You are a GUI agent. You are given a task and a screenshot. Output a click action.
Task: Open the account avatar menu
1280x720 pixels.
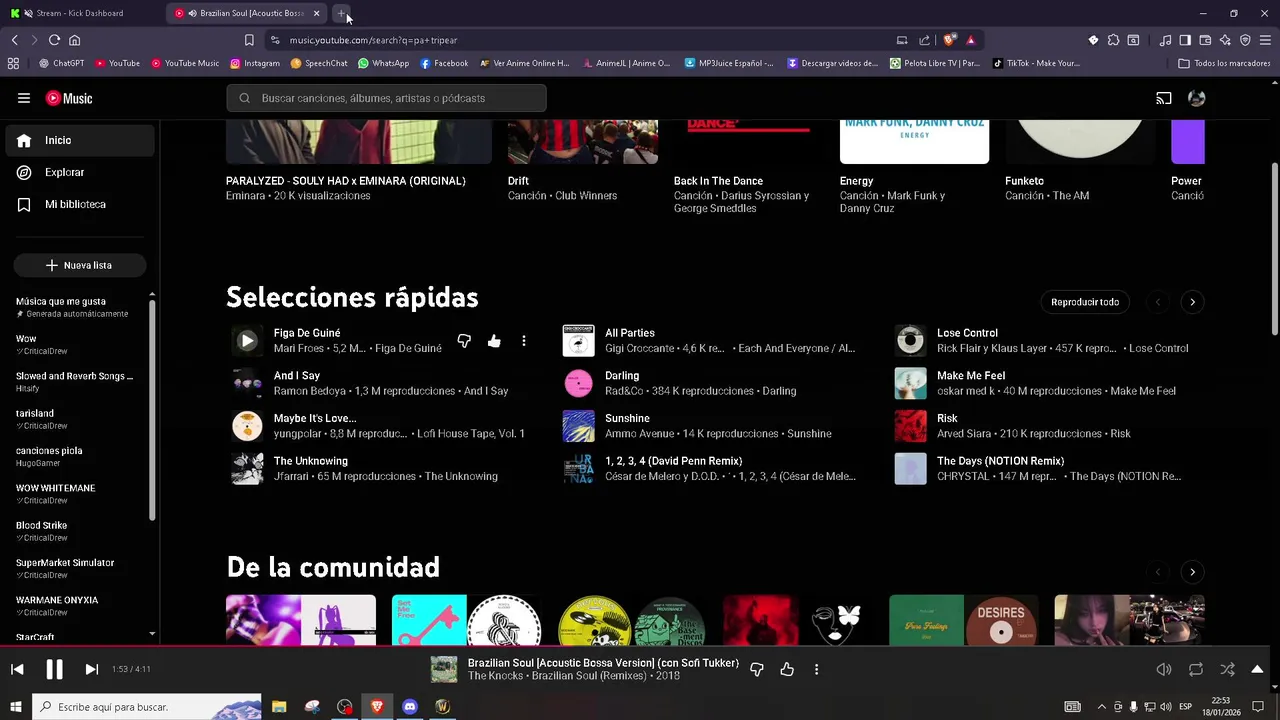click(1196, 98)
